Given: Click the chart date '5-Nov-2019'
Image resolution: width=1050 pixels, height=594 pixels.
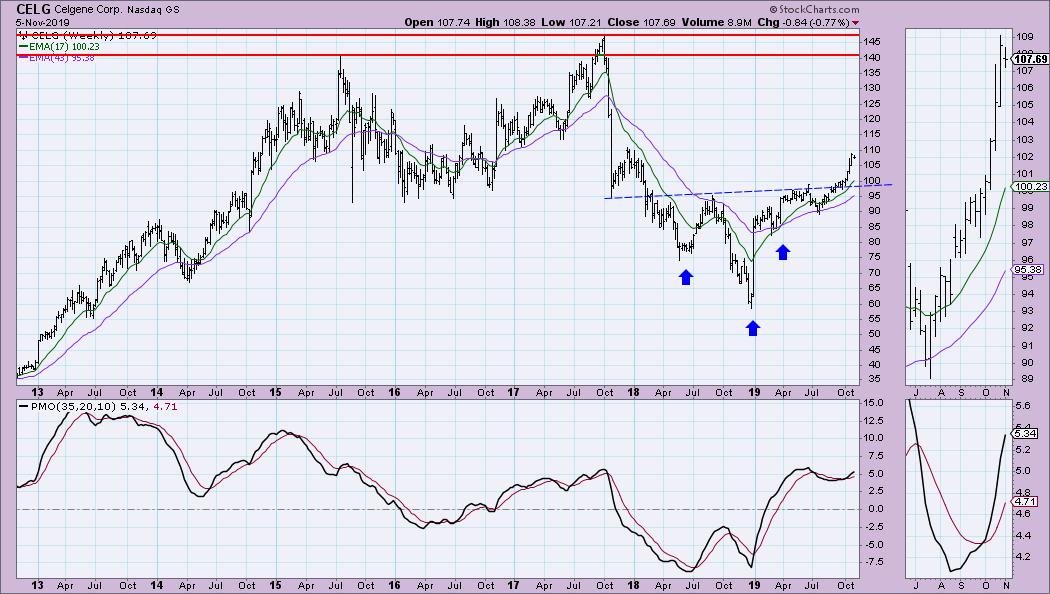Looking at the screenshot, I should click(44, 22).
